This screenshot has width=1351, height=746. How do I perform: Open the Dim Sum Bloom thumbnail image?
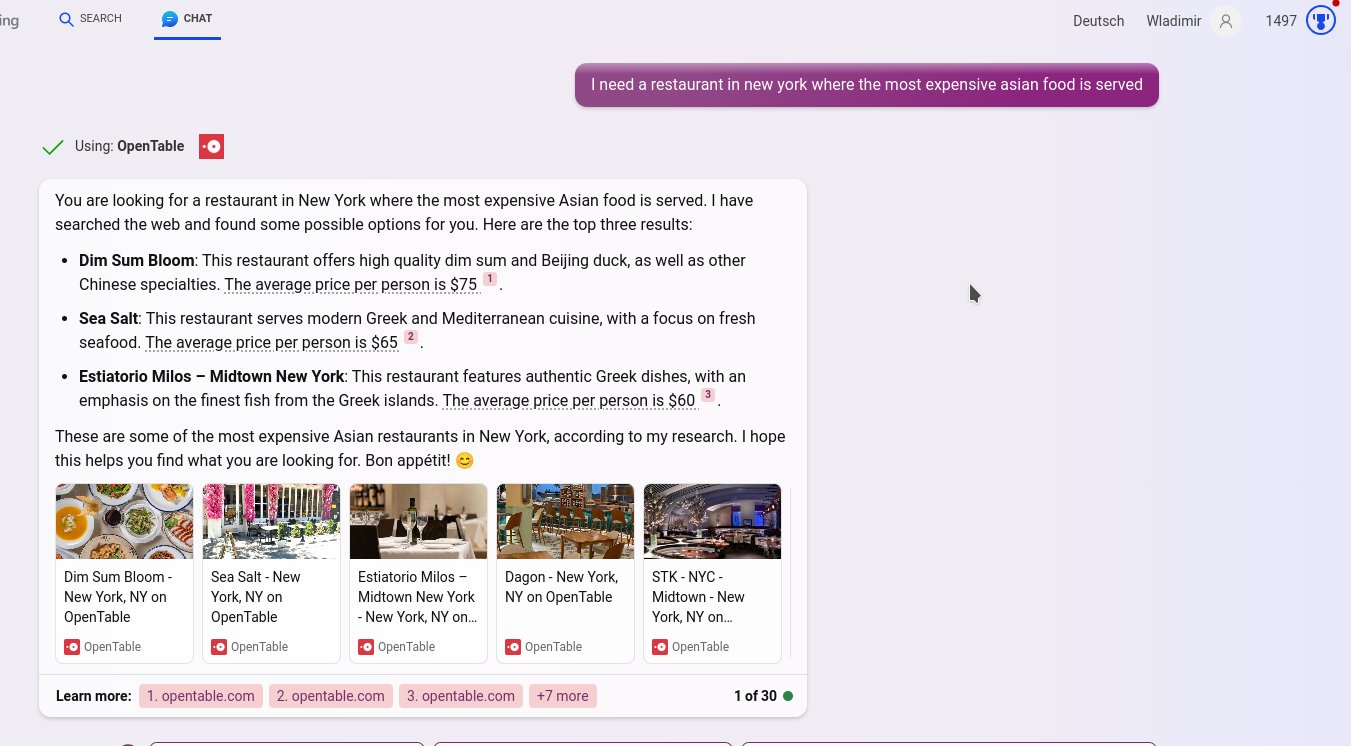[x=124, y=521]
